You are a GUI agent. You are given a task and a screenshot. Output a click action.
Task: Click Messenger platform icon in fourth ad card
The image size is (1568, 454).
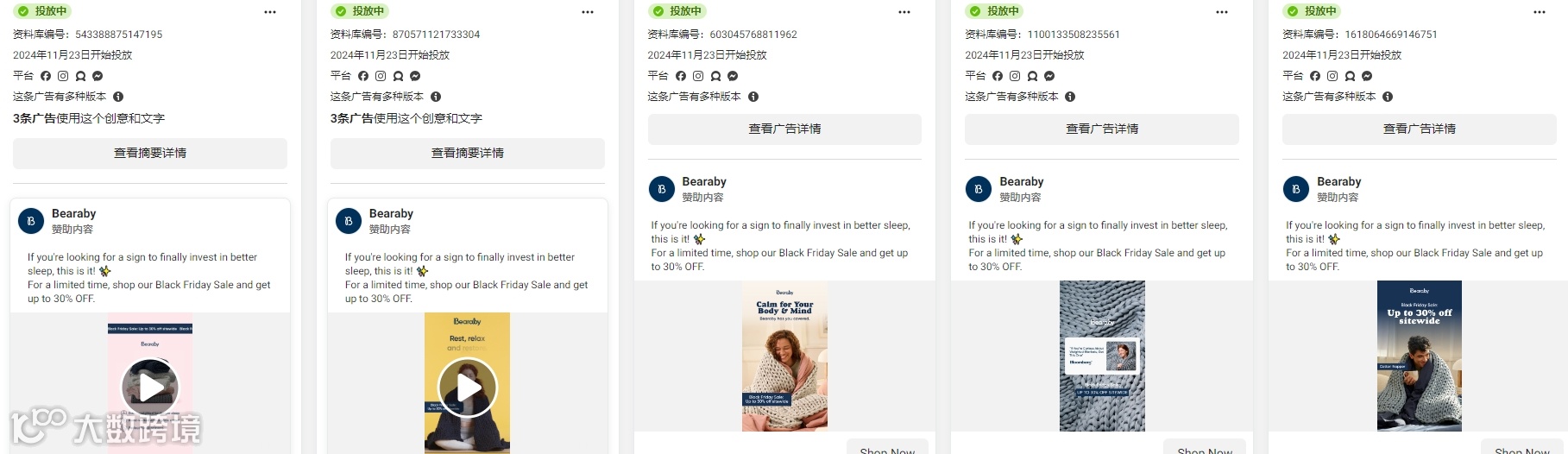tap(1049, 76)
